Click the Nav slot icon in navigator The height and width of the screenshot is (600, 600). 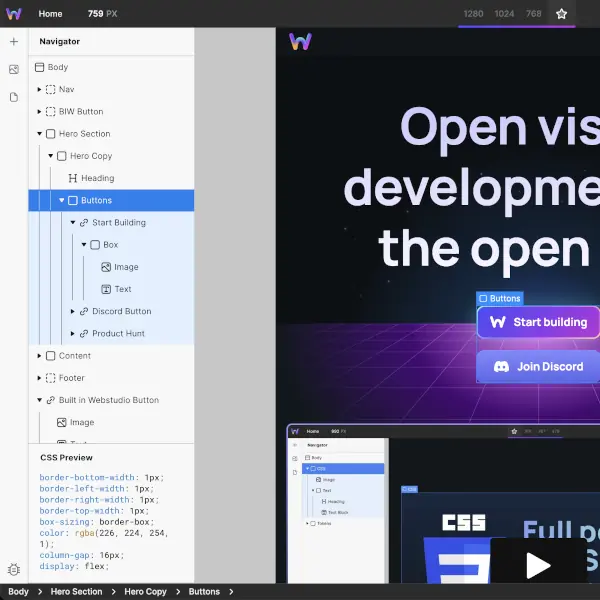(x=51, y=90)
